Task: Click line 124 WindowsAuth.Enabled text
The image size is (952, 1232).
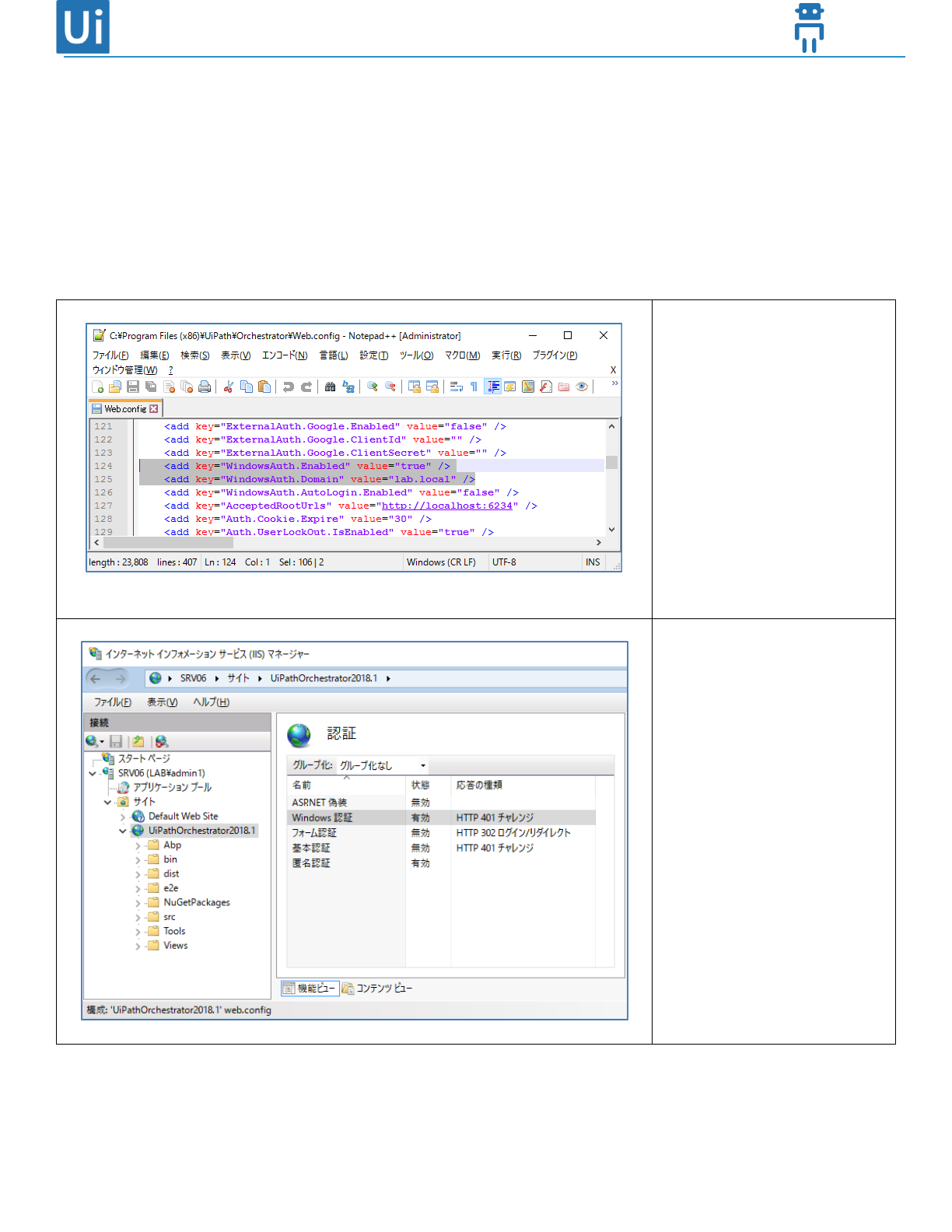Action: tap(306, 466)
